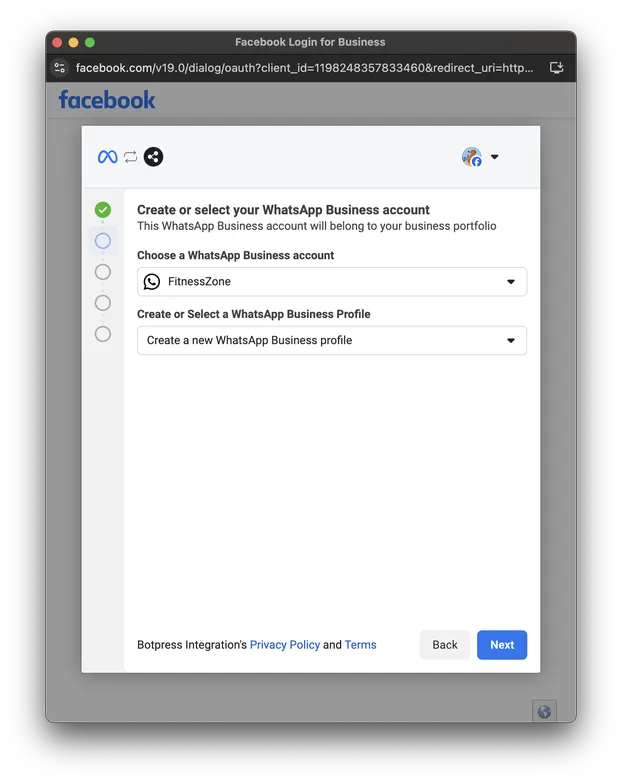Click the blue Next button
Image resolution: width=622 pixels, height=783 pixels.
(502, 645)
